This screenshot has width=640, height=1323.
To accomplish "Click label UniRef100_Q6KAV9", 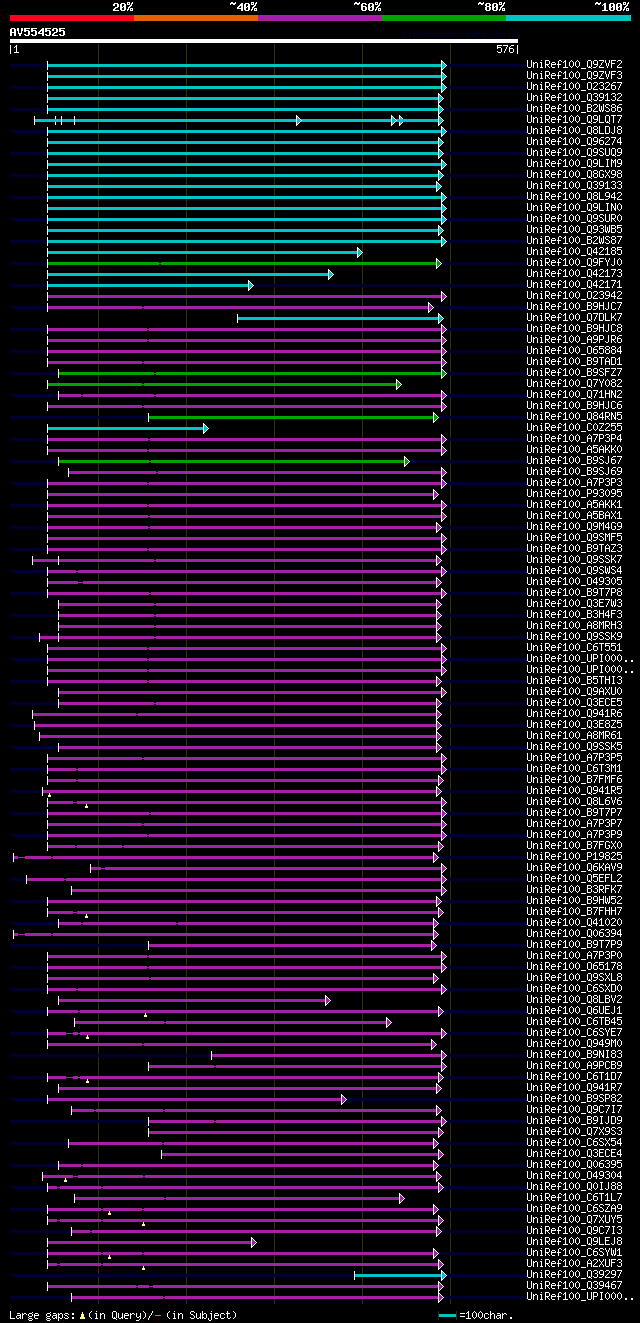I will coord(574,868).
